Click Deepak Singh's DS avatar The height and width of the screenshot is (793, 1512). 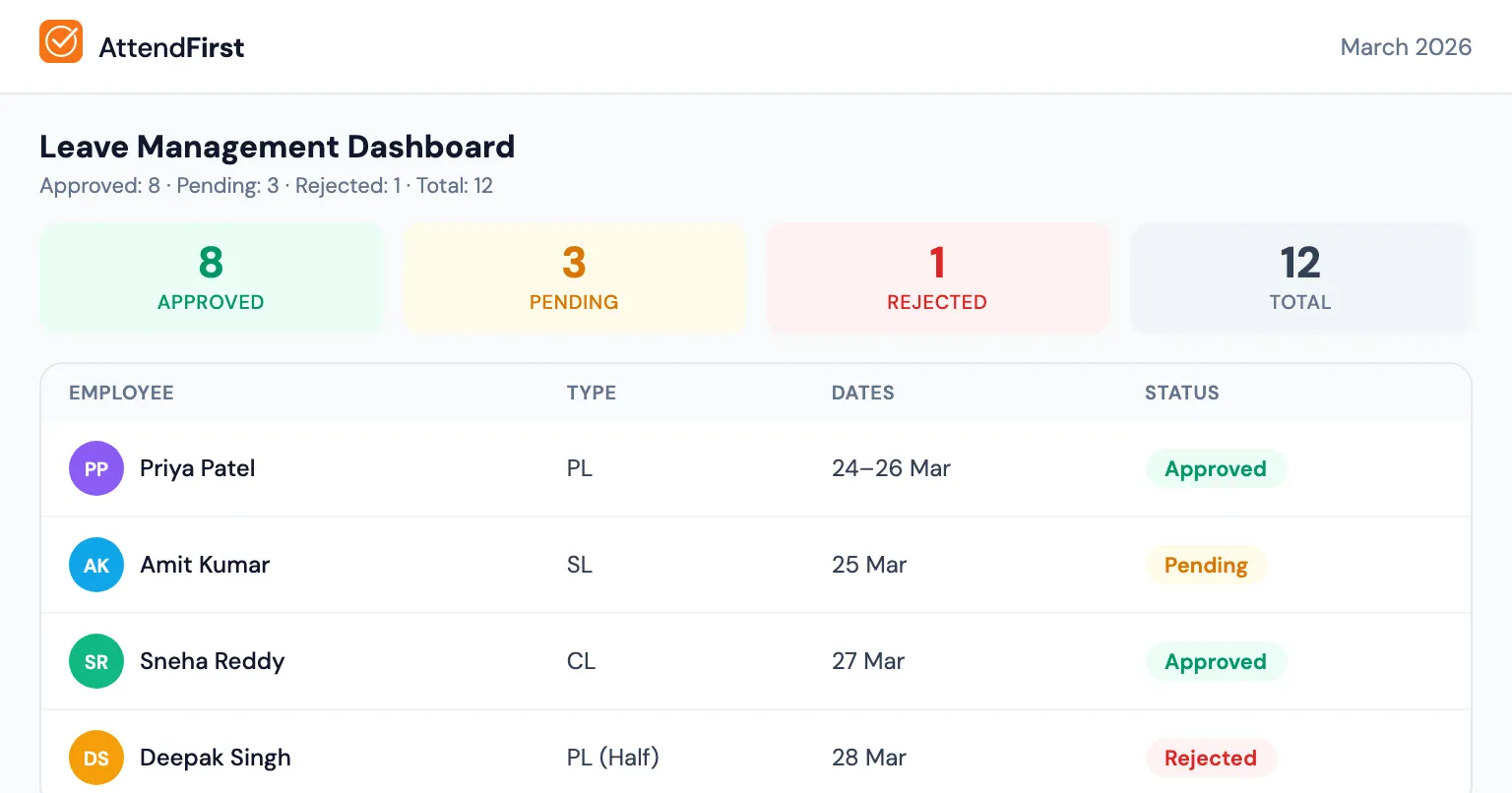(96, 758)
